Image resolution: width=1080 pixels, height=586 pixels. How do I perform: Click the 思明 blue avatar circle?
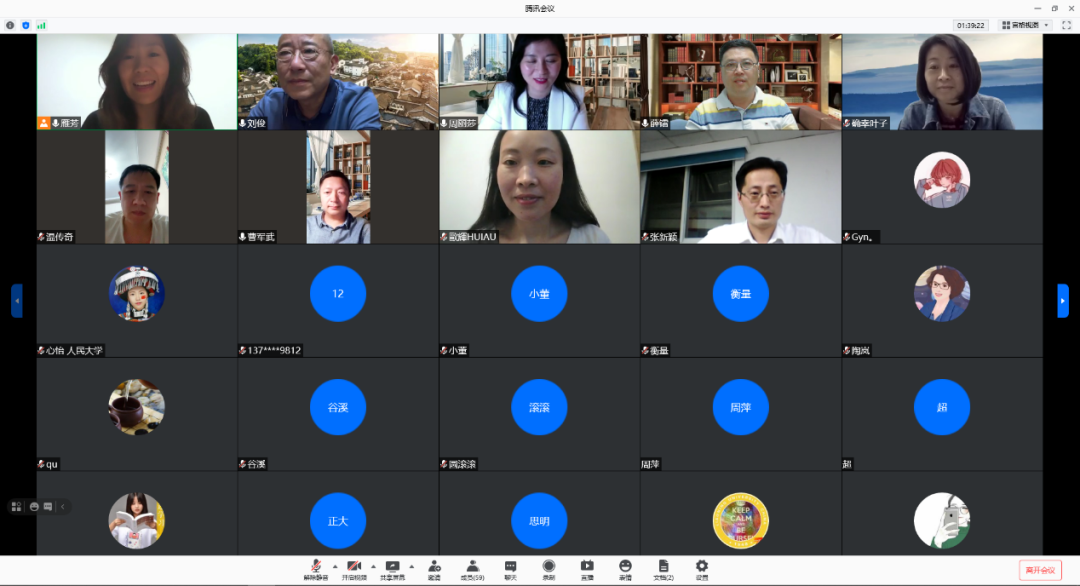click(539, 521)
